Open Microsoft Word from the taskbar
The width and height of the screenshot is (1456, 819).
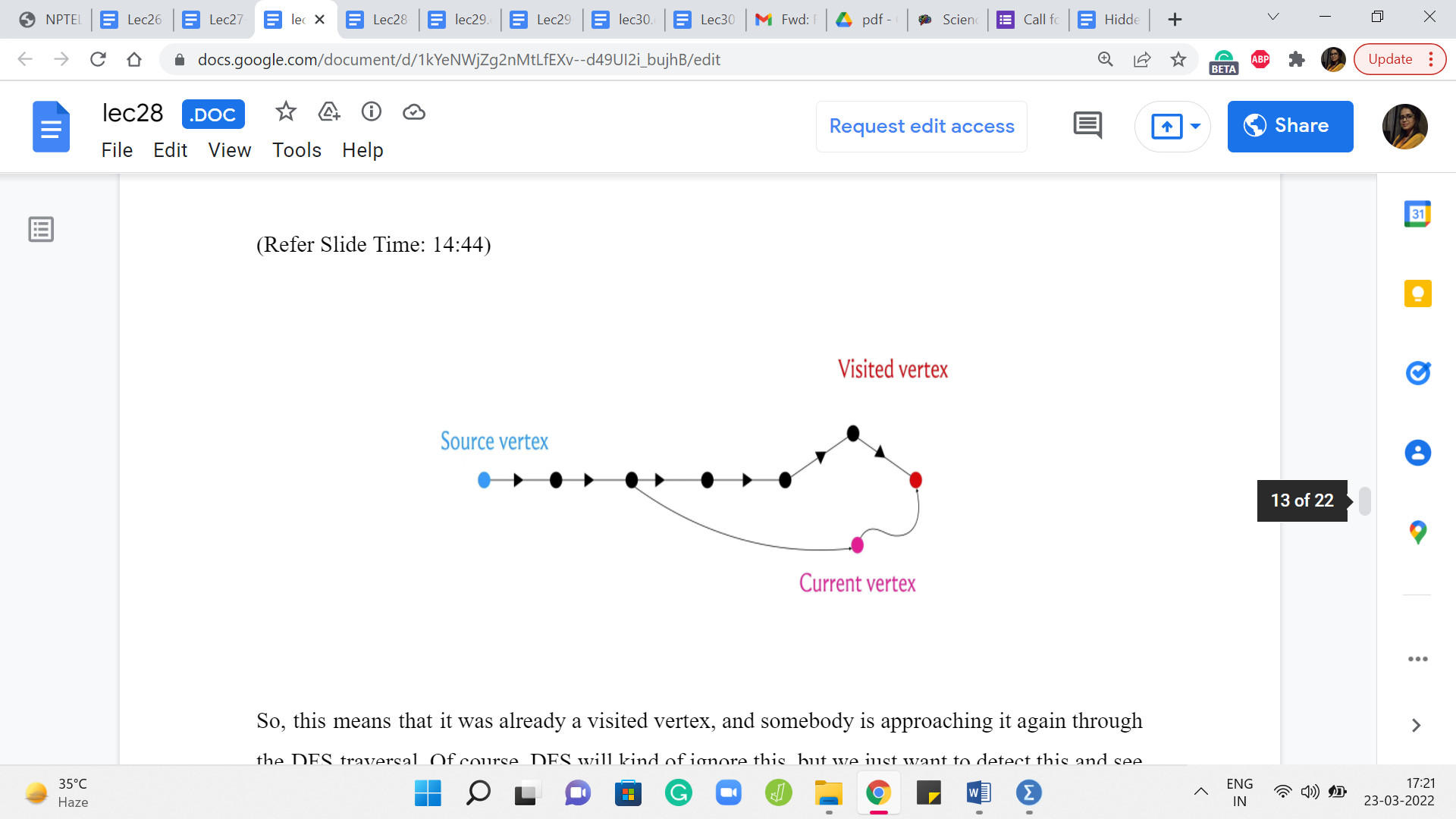pyautogui.click(x=978, y=793)
